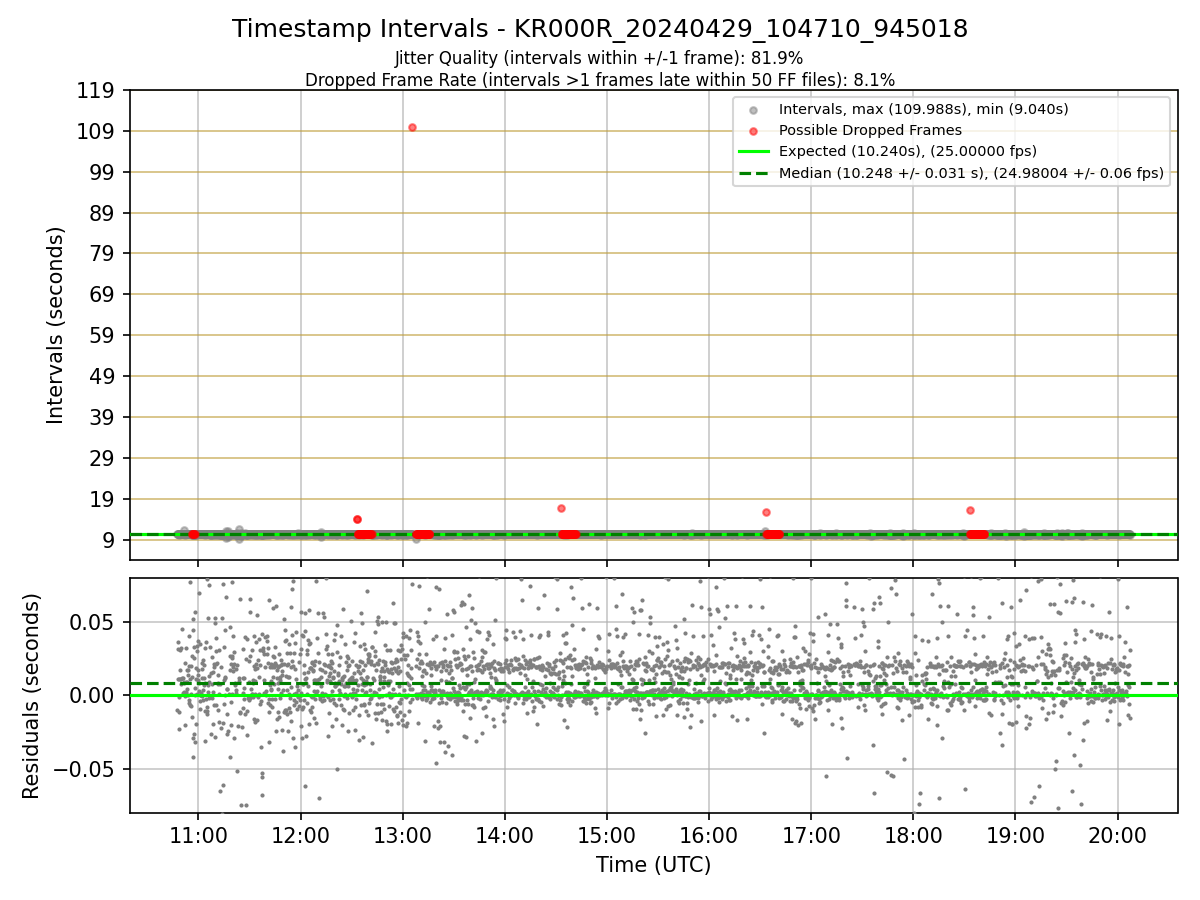This screenshot has height=900, width=1200.
Task: Click the x-axis tick label '14:00'
Action: 504,836
